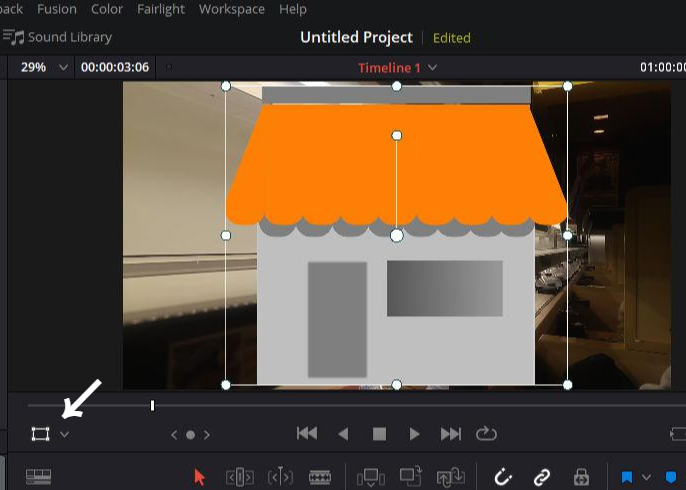
Task: Open the Fusion menu
Action: 57,9
